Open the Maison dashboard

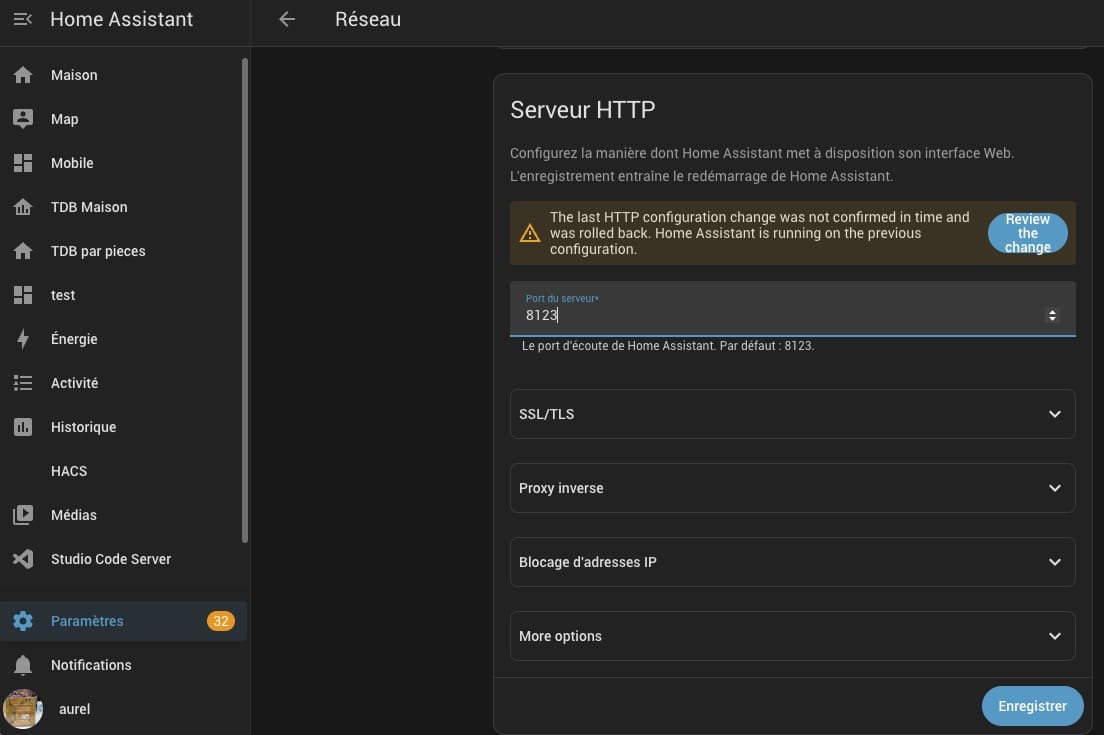pos(123,75)
